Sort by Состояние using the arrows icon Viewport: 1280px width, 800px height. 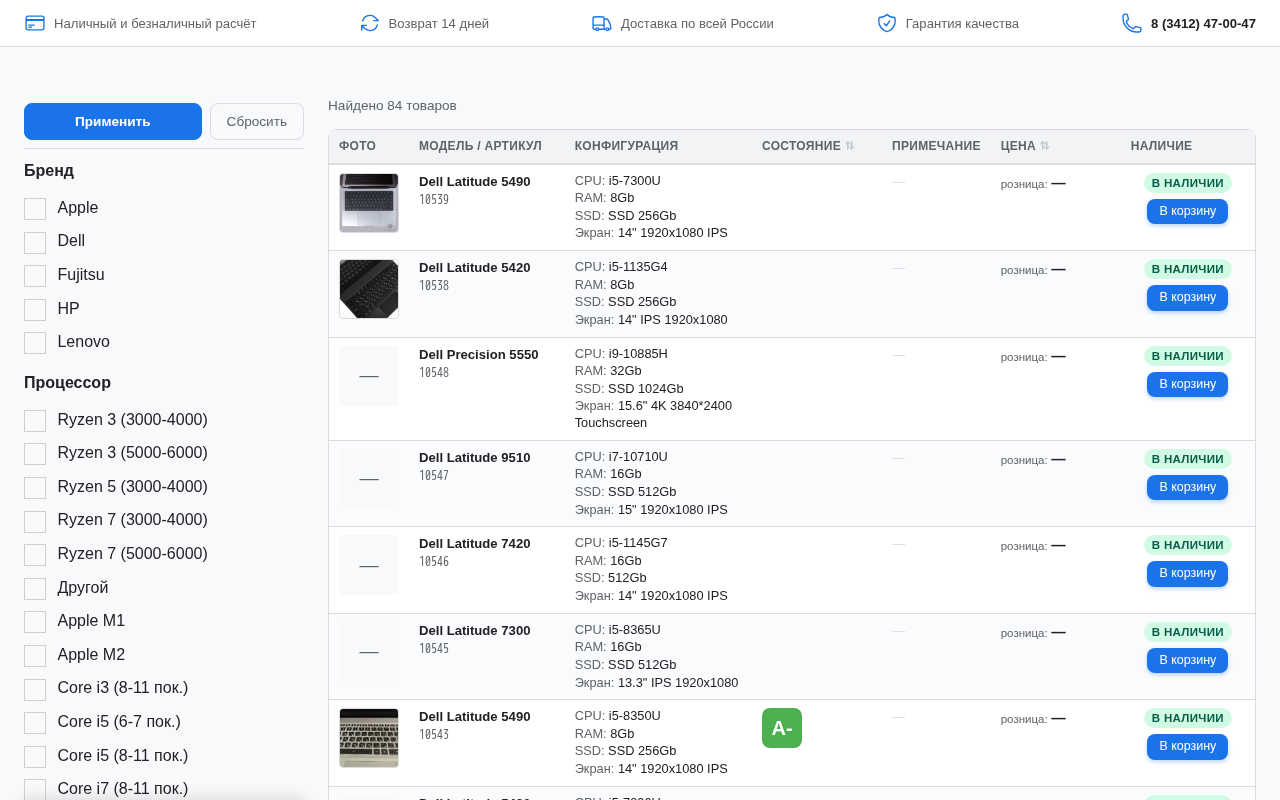850,146
